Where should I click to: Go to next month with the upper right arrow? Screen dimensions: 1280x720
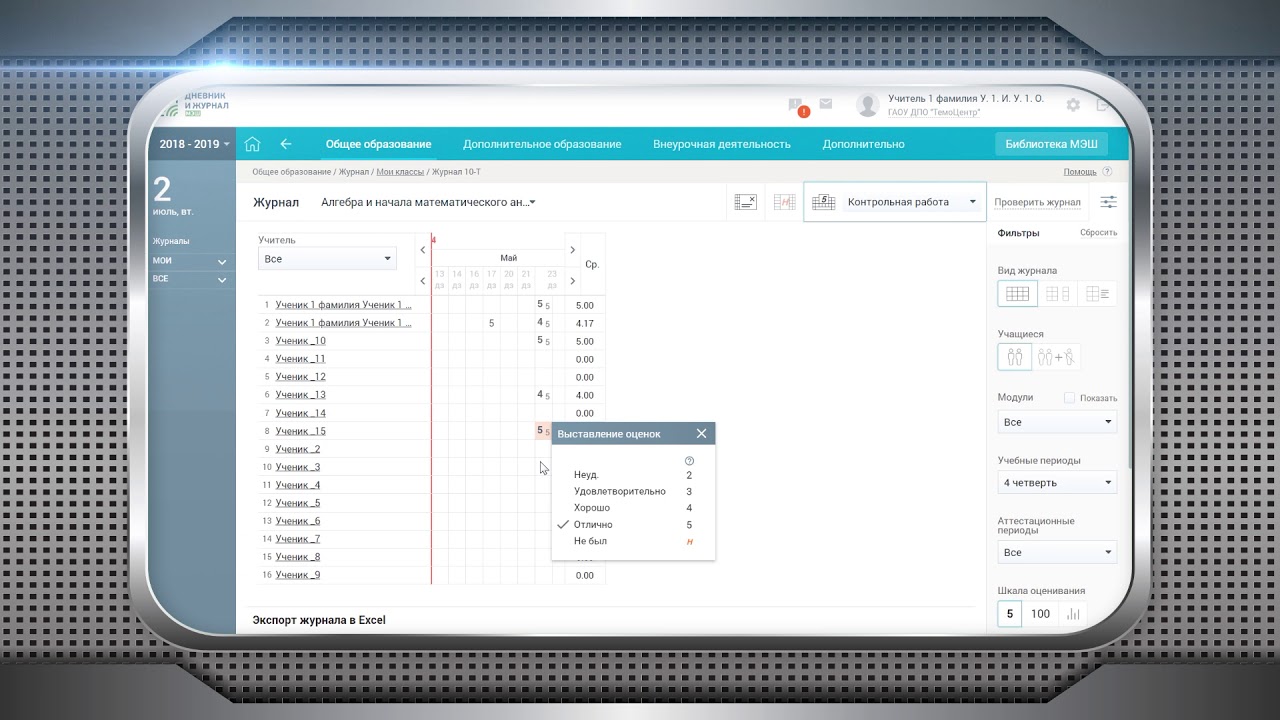(x=572, y=250)
